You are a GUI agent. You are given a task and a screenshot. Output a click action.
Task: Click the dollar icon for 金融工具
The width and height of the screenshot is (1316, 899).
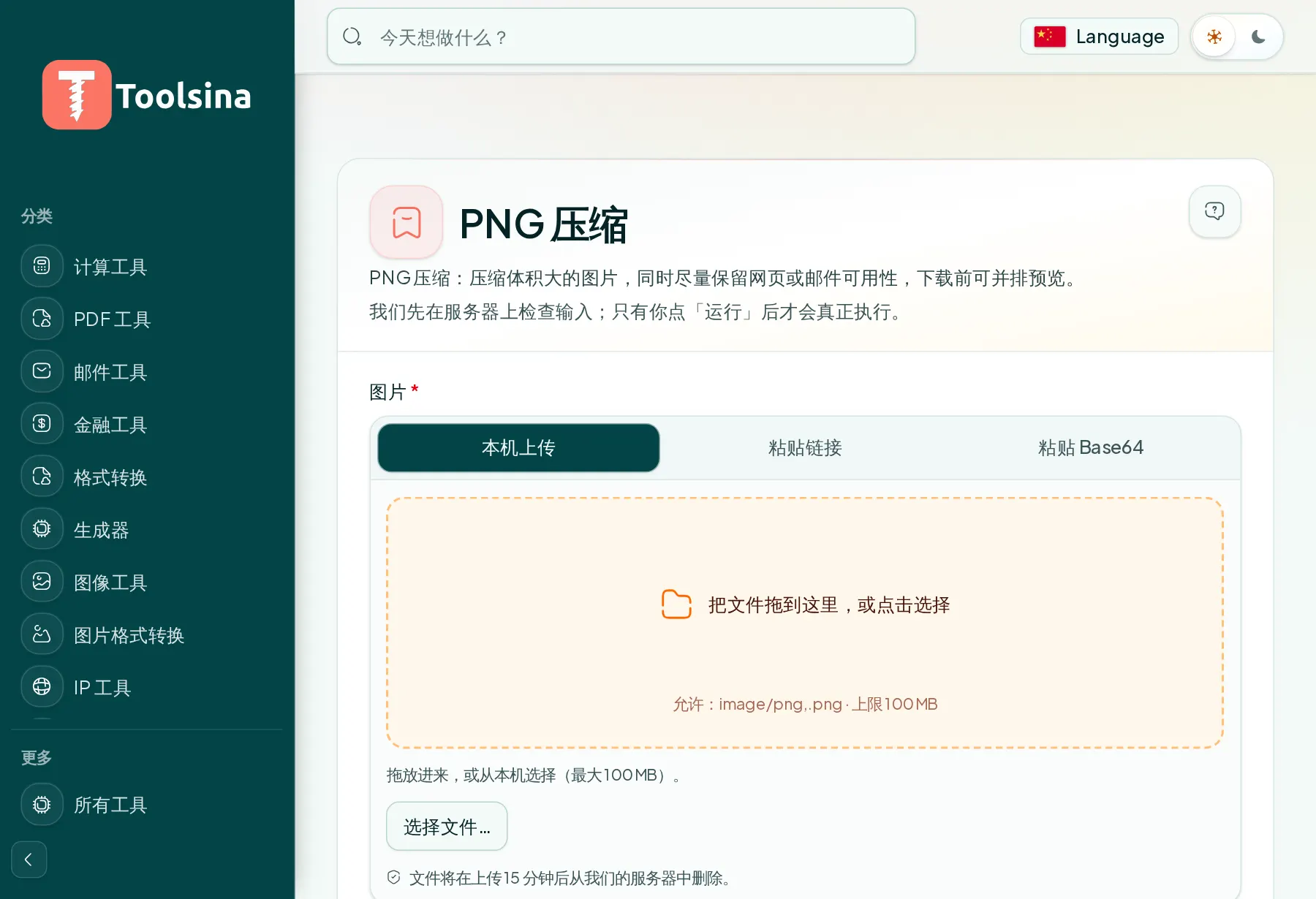(x=42, y=424)
